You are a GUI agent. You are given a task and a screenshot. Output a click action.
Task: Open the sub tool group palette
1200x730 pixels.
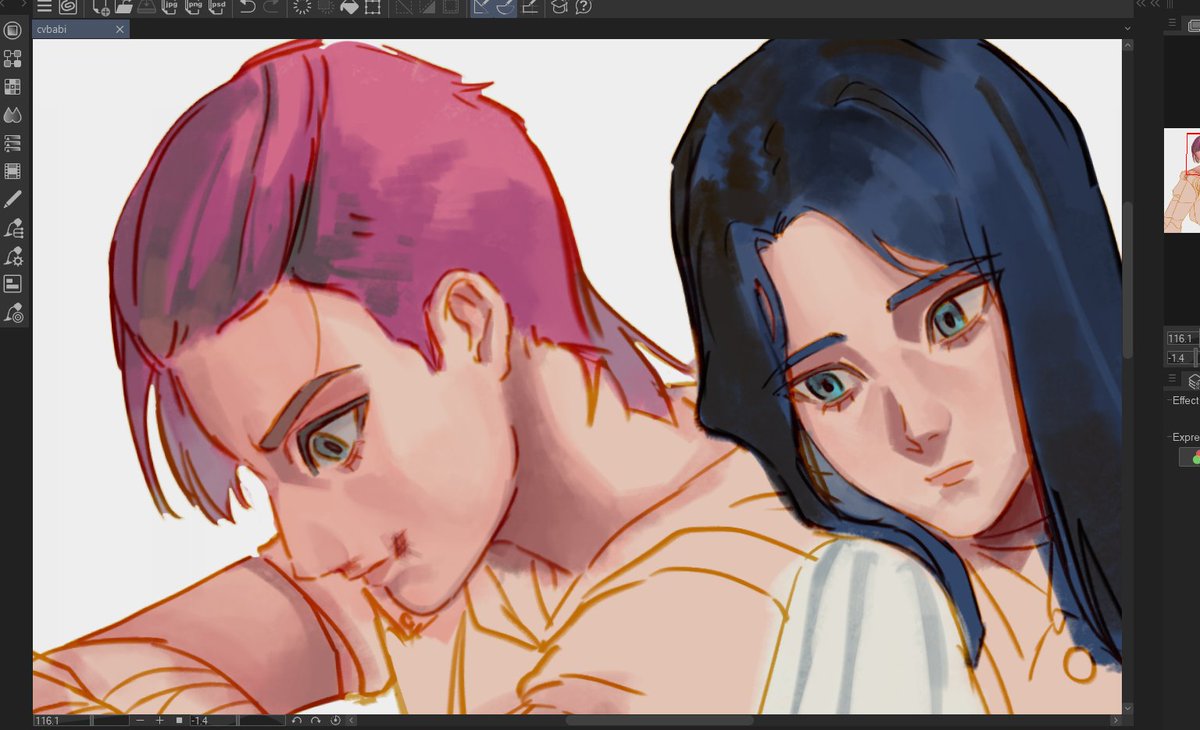click(12, 59)
